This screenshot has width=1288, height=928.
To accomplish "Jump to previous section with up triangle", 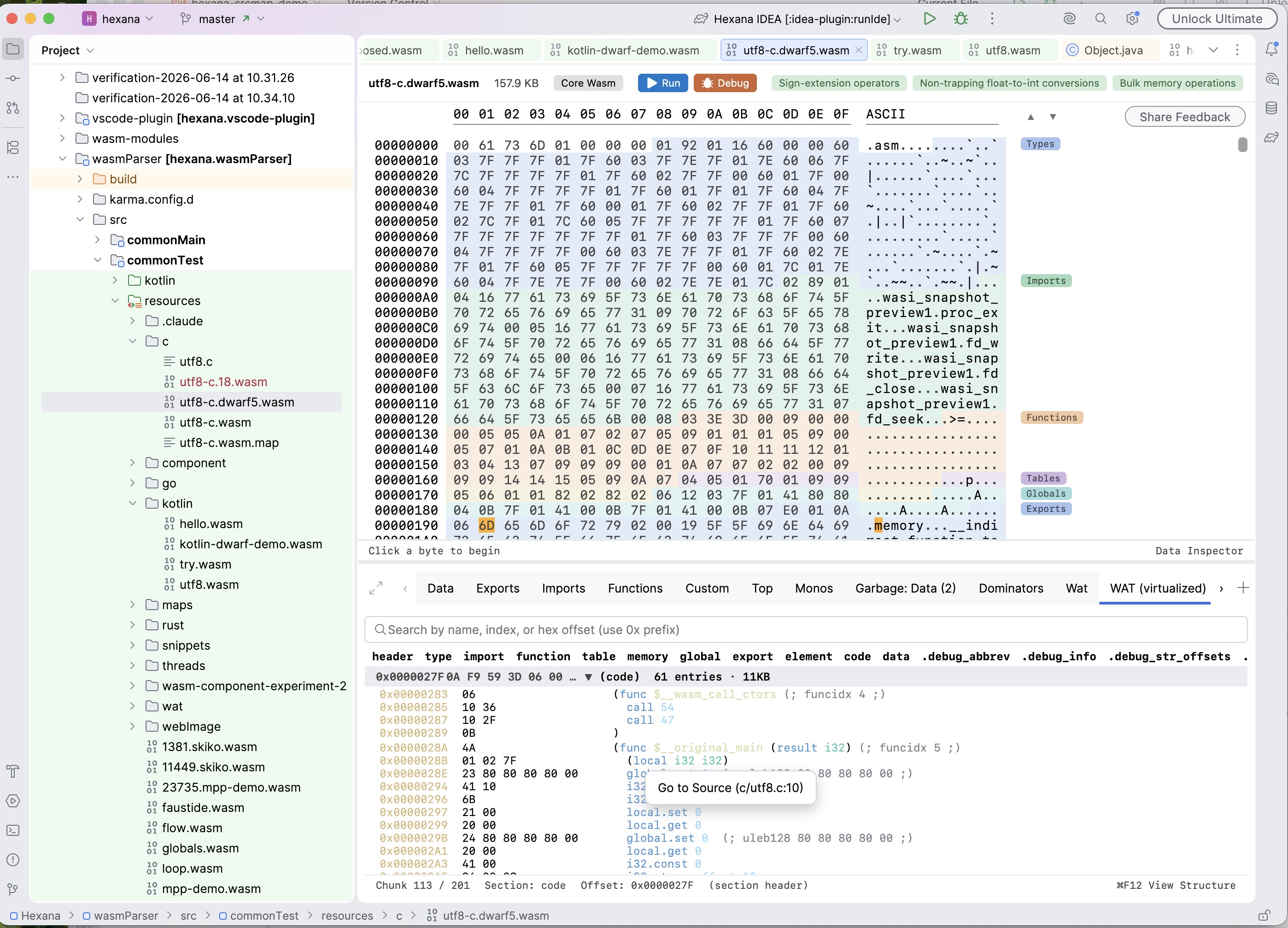I will (x=1031, y=117).
